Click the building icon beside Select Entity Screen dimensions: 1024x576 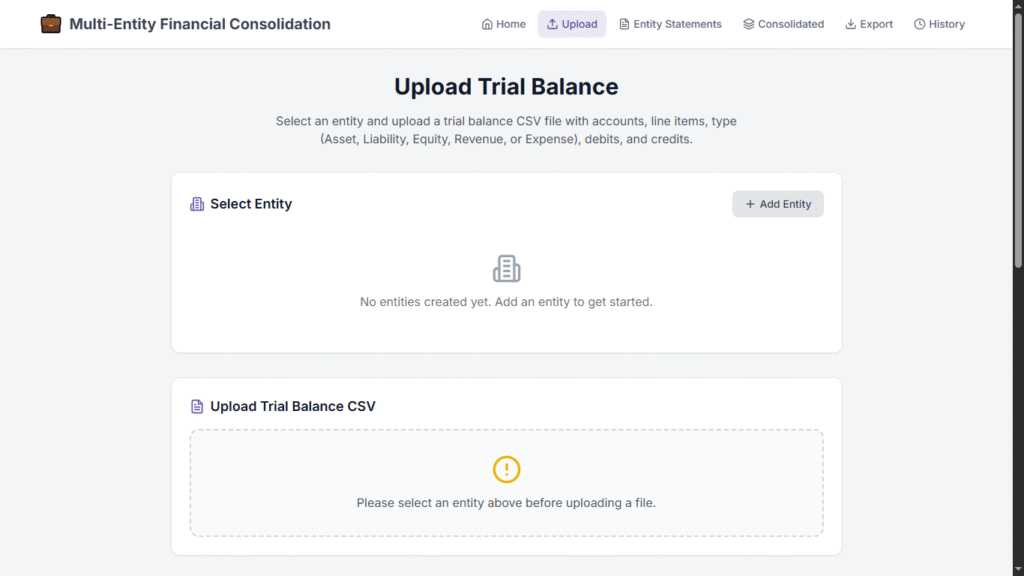(197, 204)
